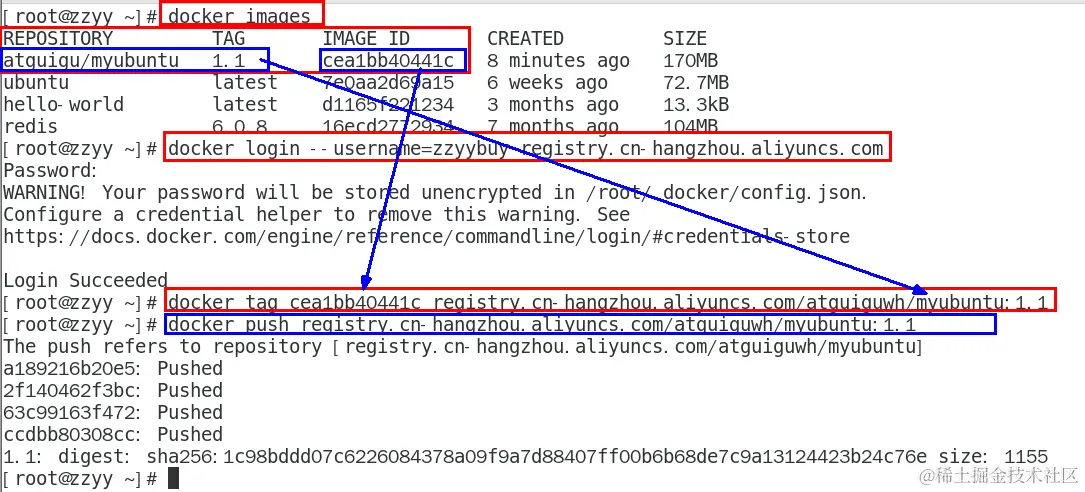
Task: Select the REPOSITORY column header
Action: pyautogui.click(x=57, y=39)
